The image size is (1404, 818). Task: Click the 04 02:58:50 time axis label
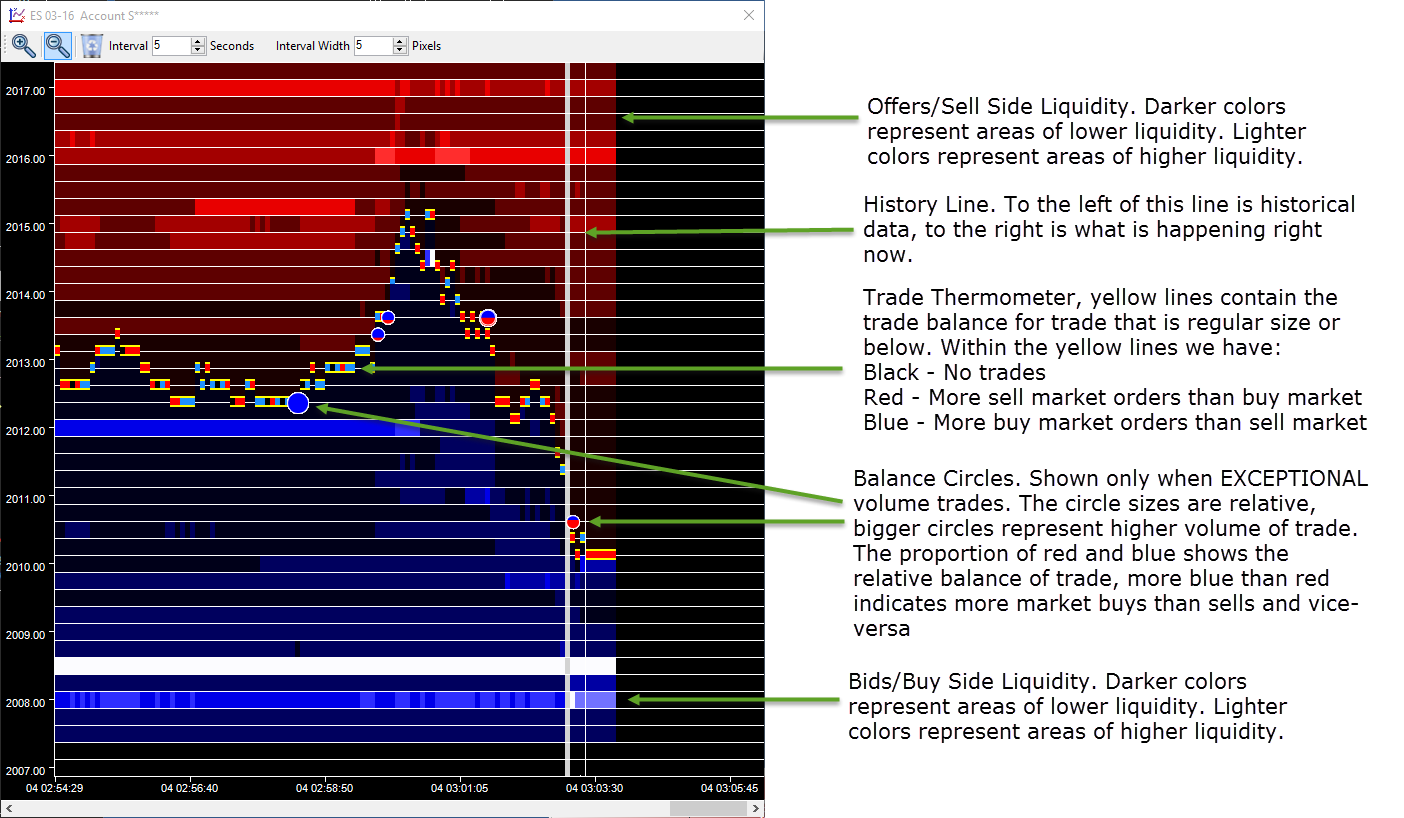pos(324,788)
